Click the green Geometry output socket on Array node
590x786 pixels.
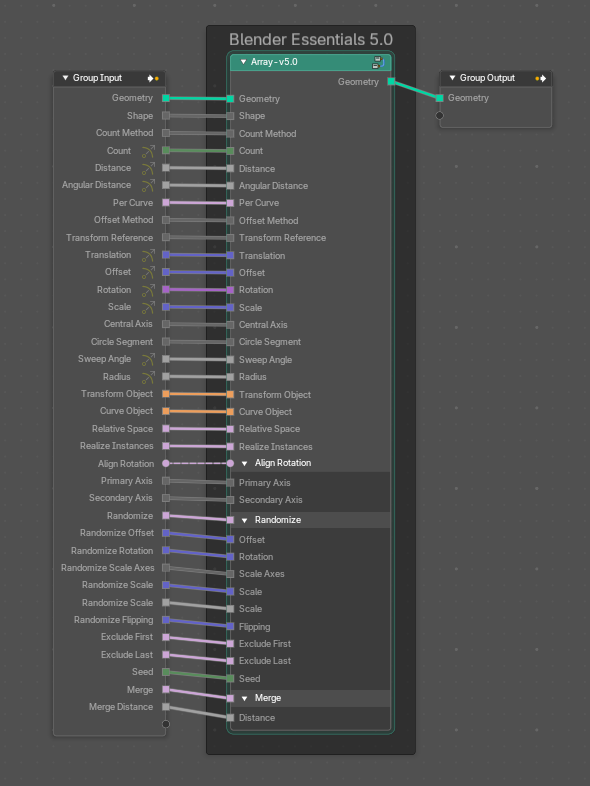tap(391, 81)
